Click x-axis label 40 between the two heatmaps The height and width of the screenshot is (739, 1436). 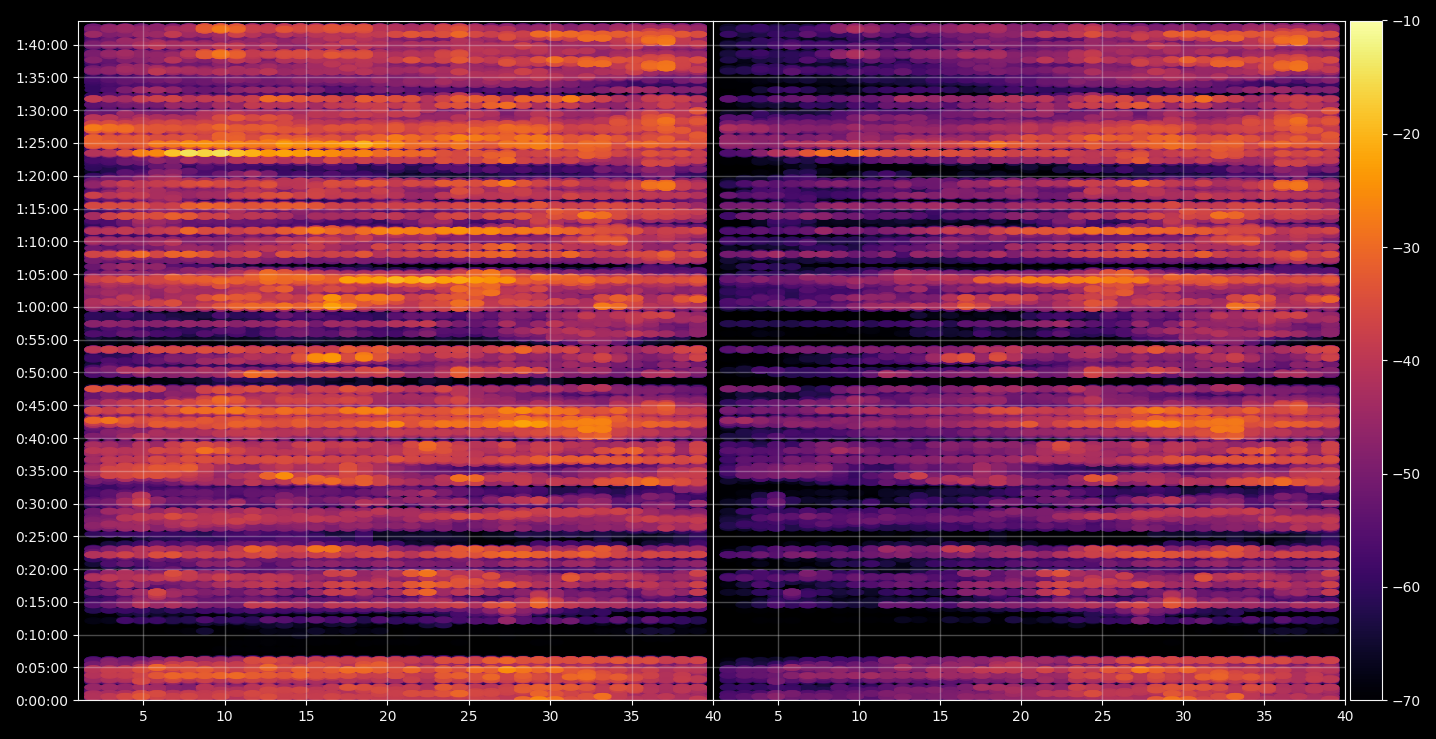tap(713, 717)
